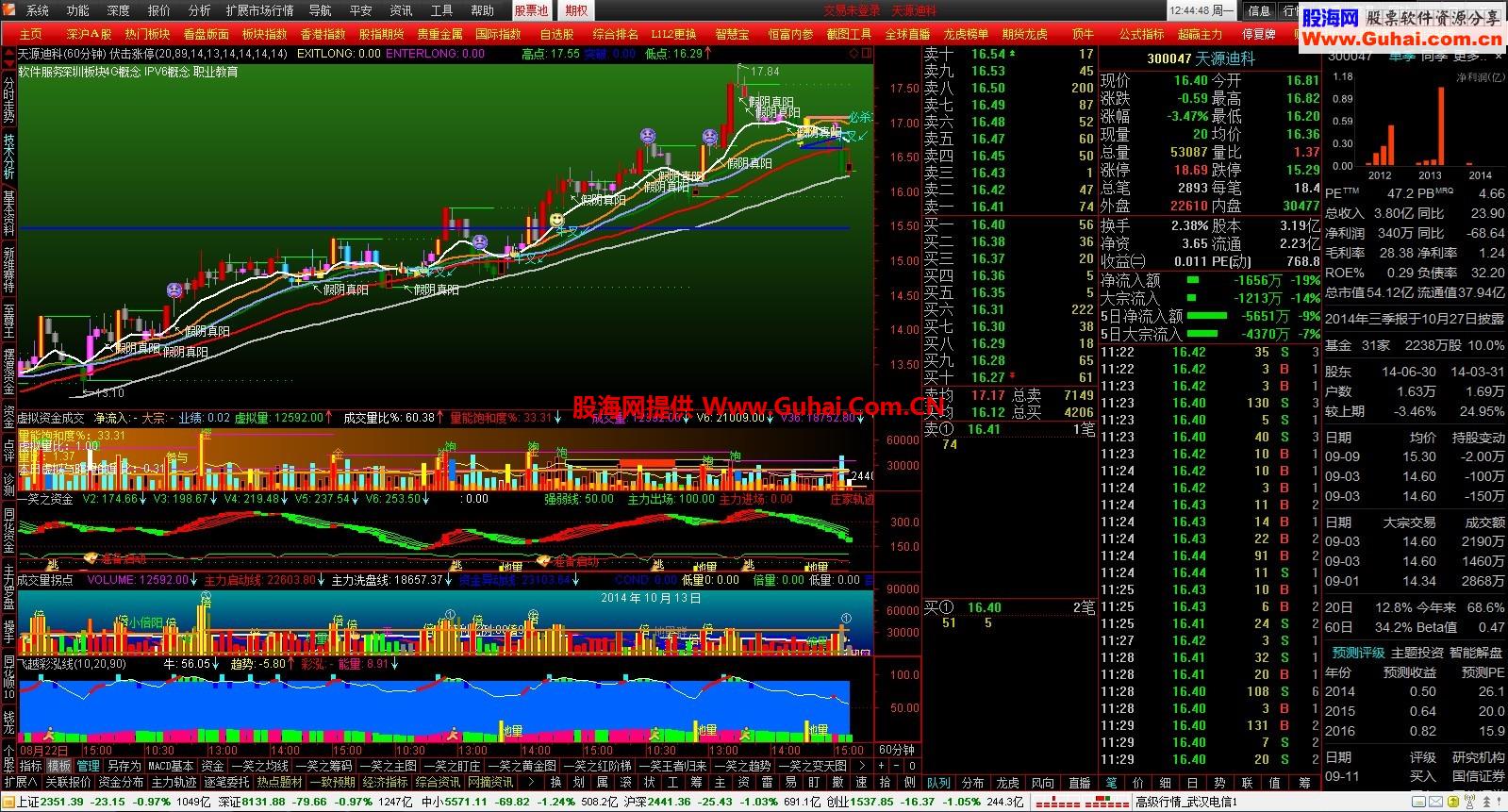Select the 技术分析 side tab

[x=8, y=157]
